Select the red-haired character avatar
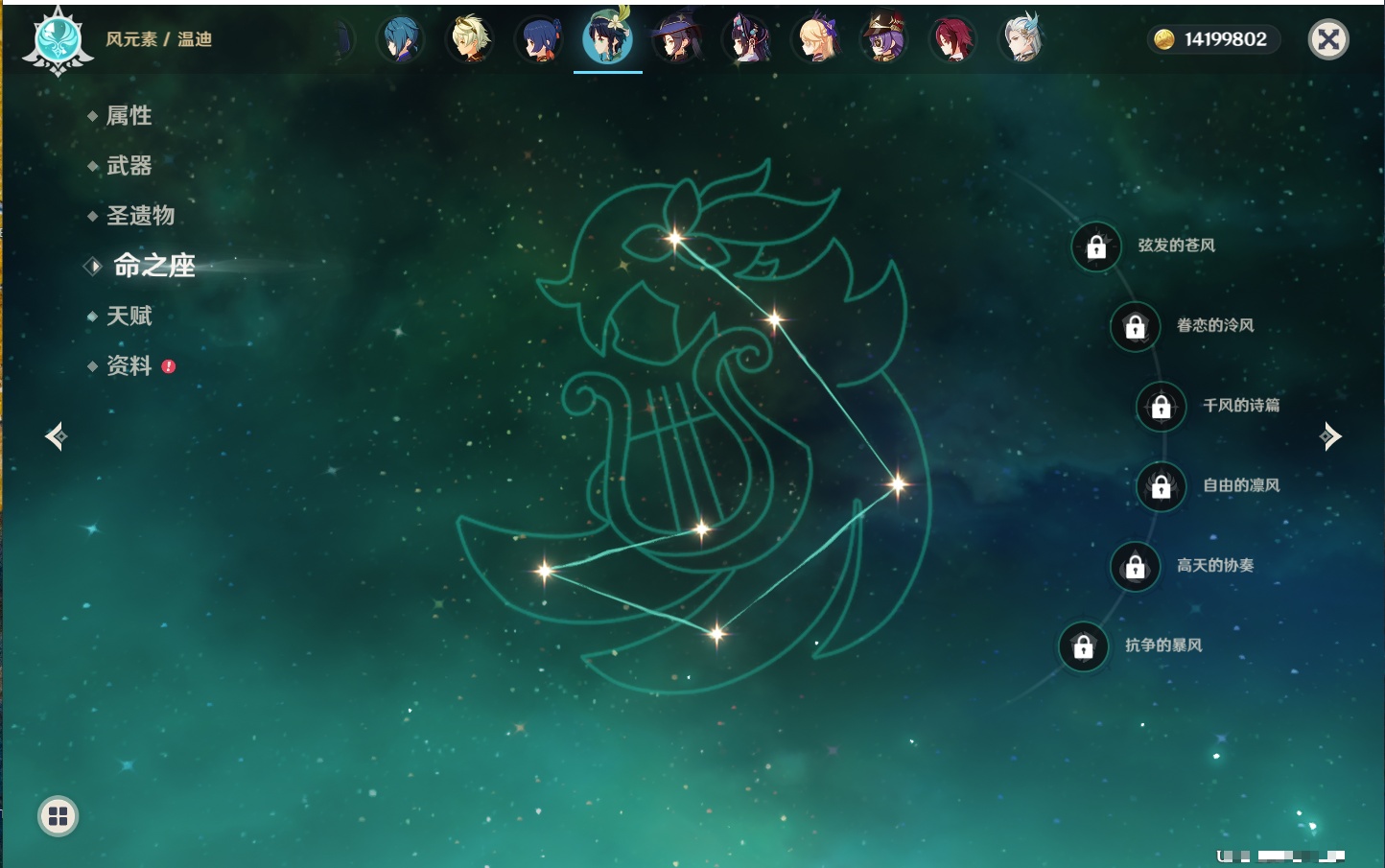Image resolution: width=1385 pixels, height=868 pixels. [x=953, y=39]
